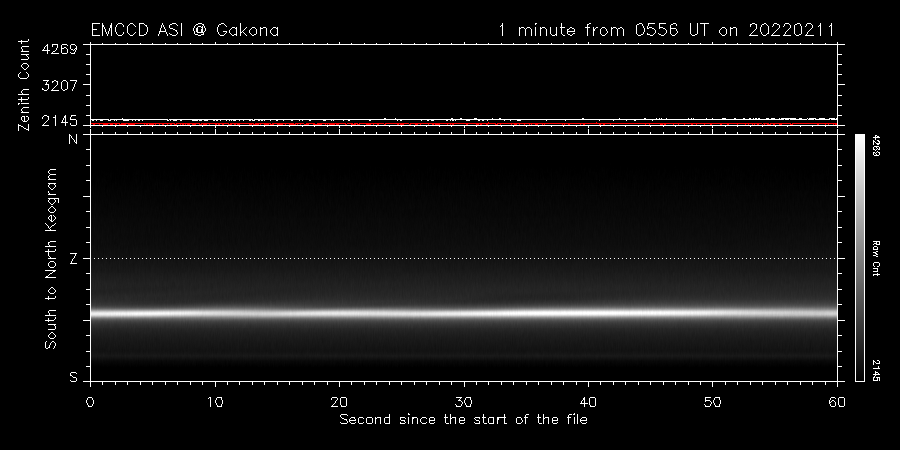The height and width of the screenshot is (450, 900).
Task: Click the colorbar minimum value 2145
Action: 875,371
